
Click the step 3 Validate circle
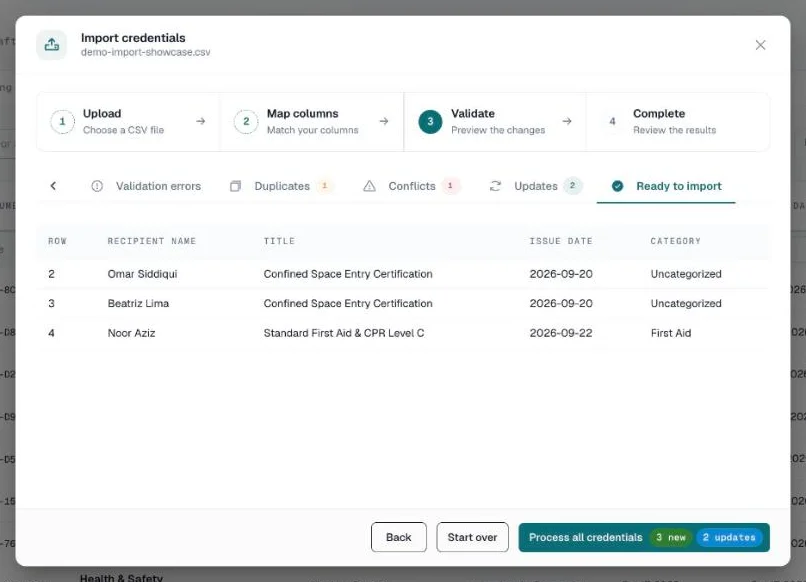[x=430, y=122]
